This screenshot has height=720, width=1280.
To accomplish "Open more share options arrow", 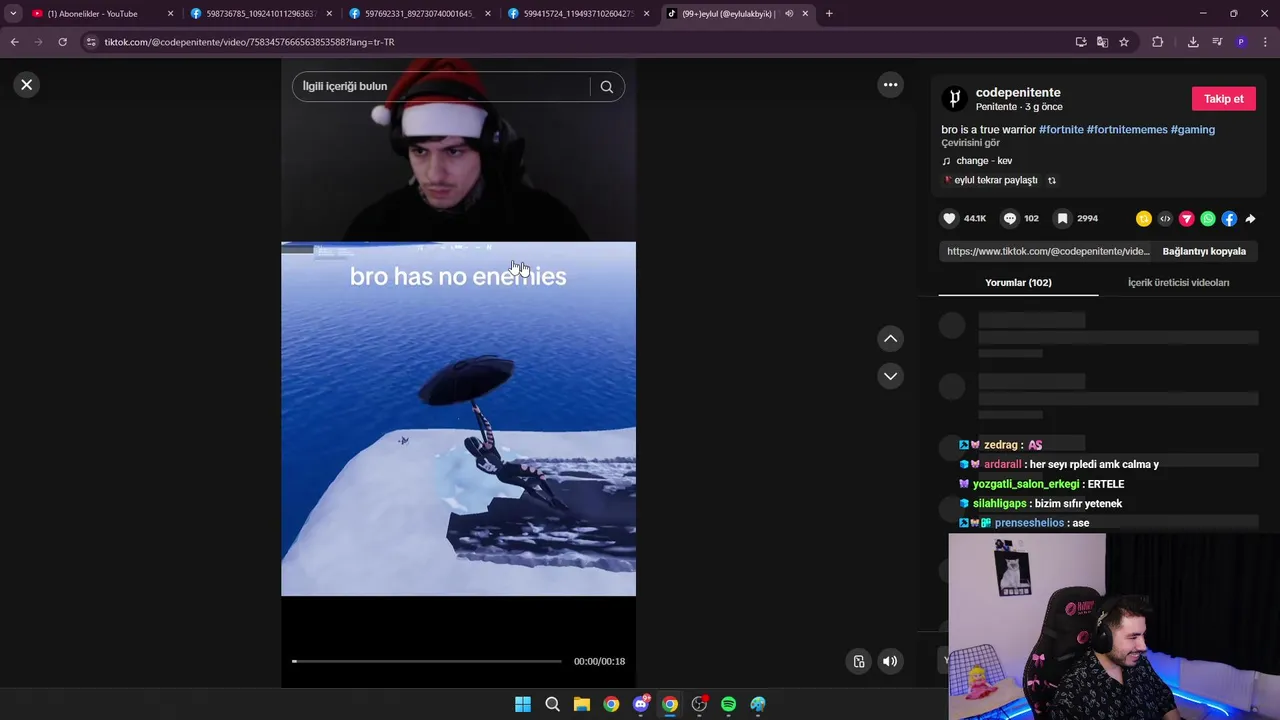I will tap(1250, 219).
